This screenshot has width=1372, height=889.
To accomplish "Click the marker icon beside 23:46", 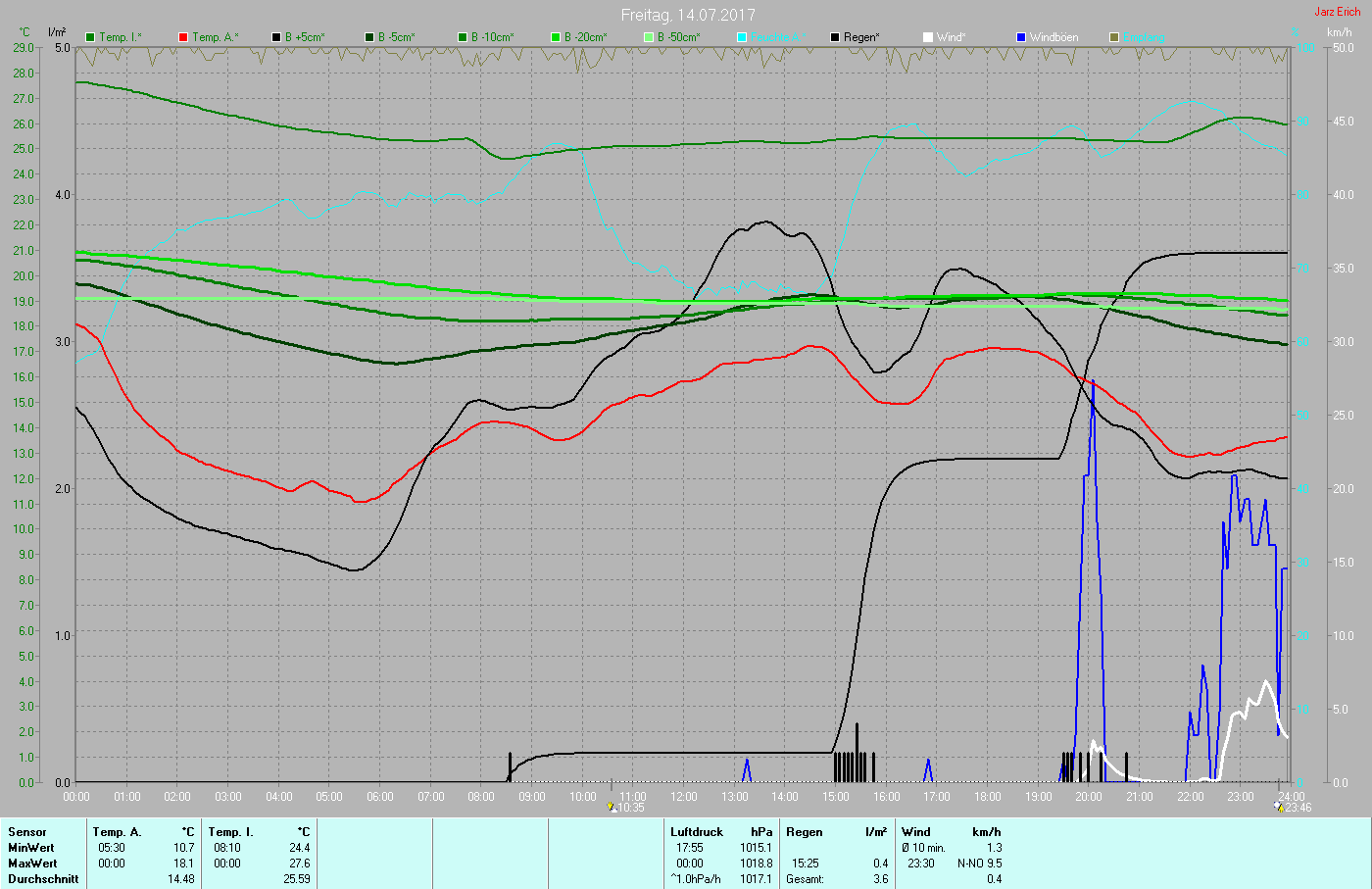I will coord(1279,807).
